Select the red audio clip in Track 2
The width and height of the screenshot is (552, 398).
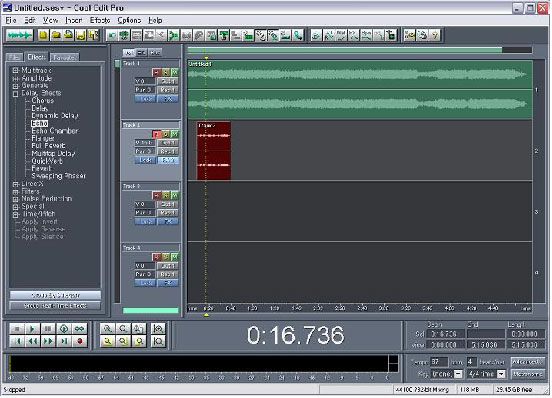[x=214, y=151]
